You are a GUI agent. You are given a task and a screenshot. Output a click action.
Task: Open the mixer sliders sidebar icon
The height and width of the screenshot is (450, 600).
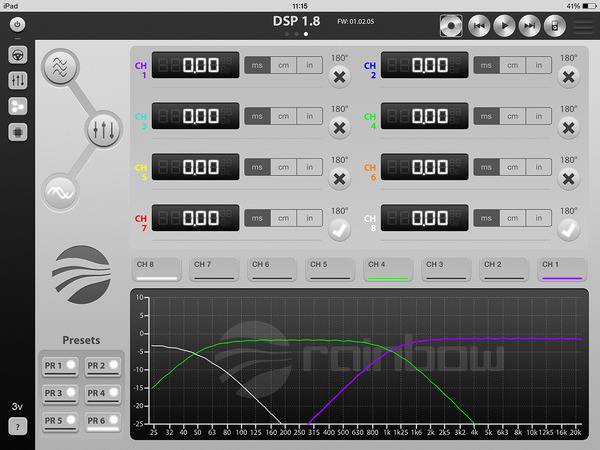[x=18, y=81]
